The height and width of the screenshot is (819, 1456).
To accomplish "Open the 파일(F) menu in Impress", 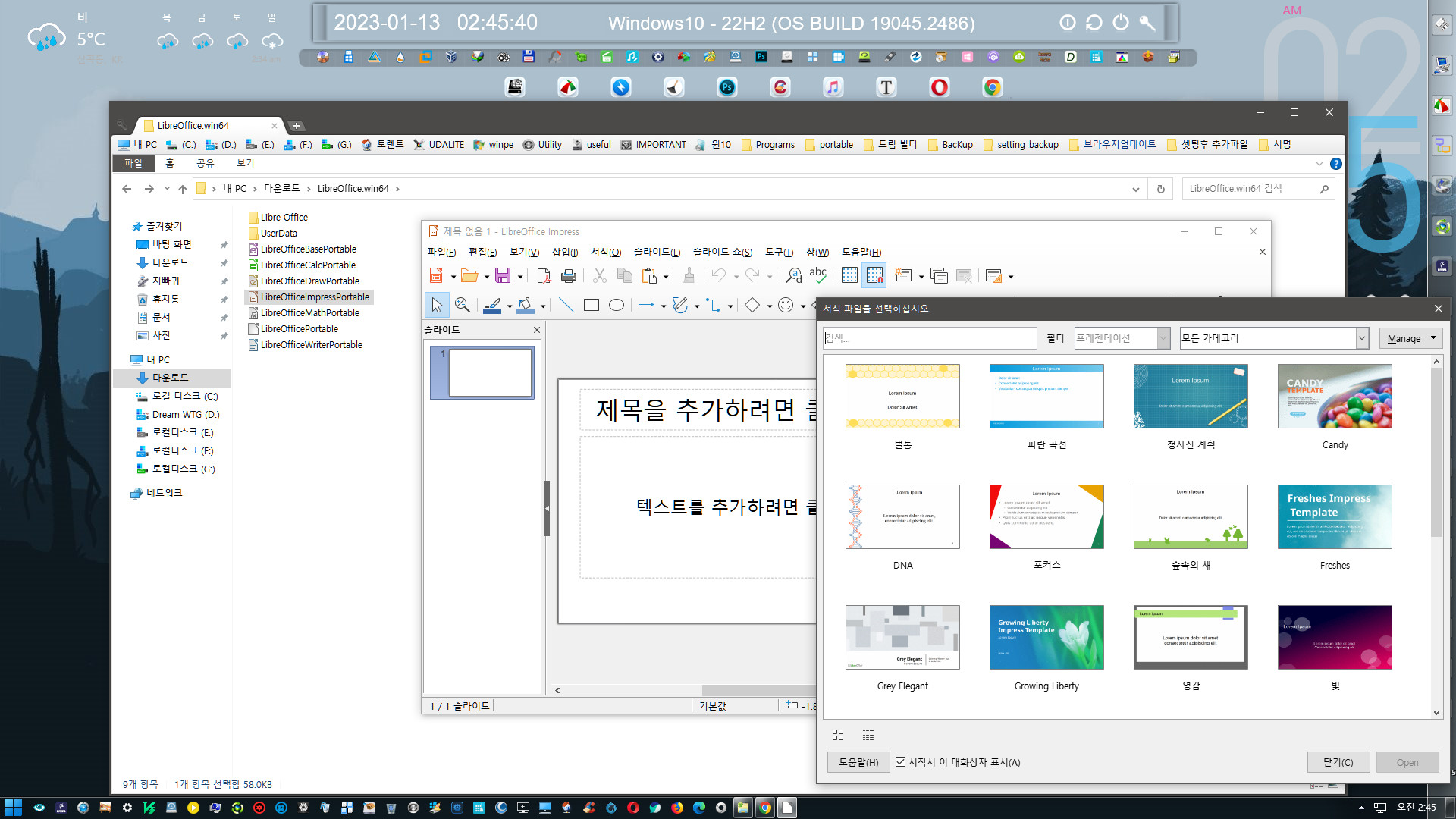I will pyautogui.click(x=441, y=253).
